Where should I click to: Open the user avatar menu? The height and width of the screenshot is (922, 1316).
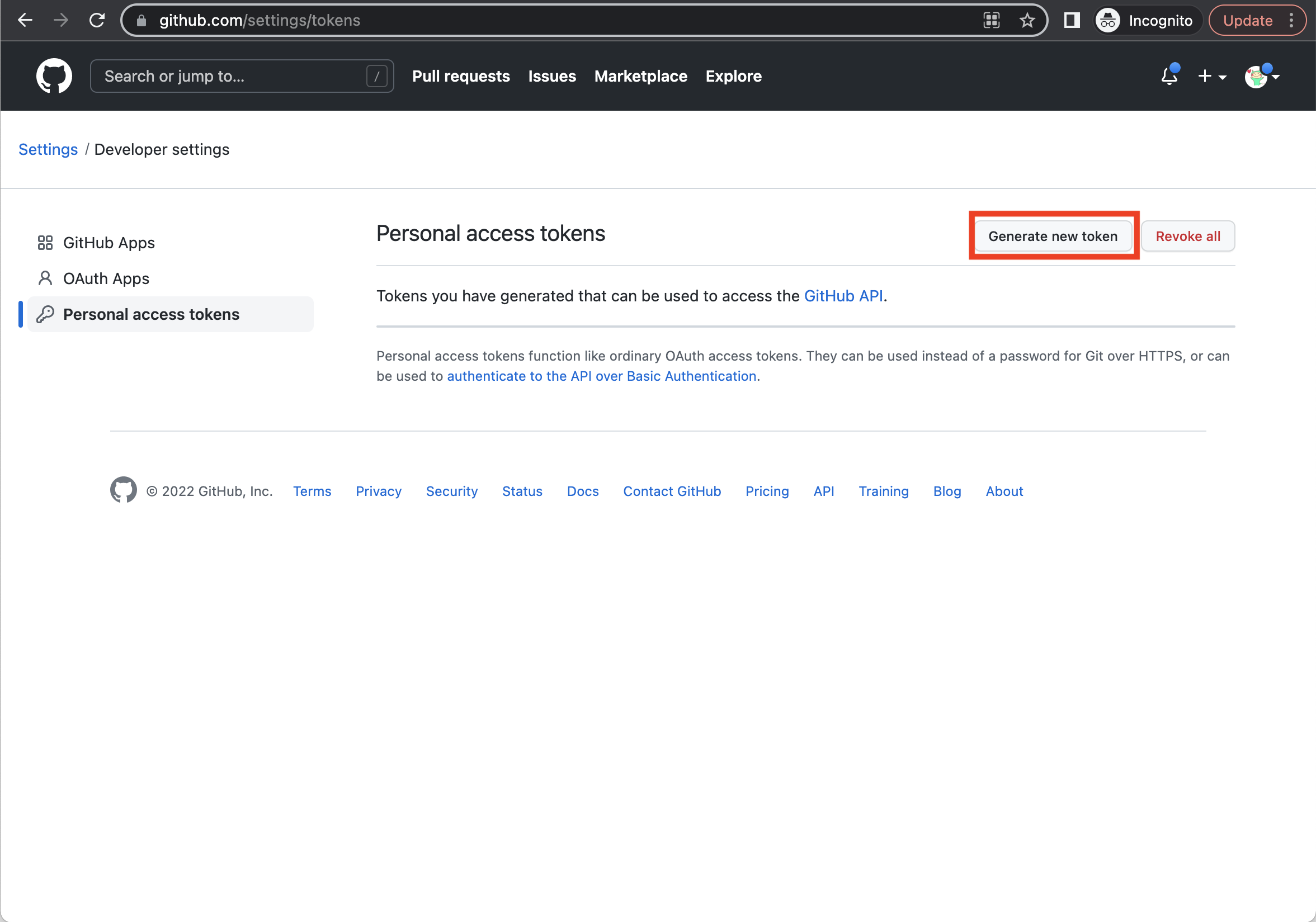1261,76
